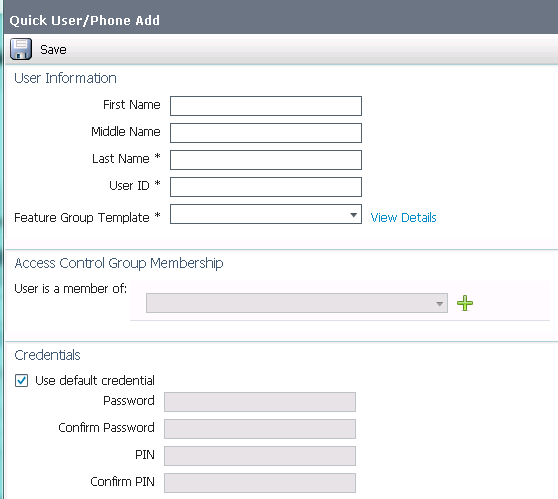The image size is (558, 499).
Task: Select the Confirm Password field
Action: coord(260,429)
